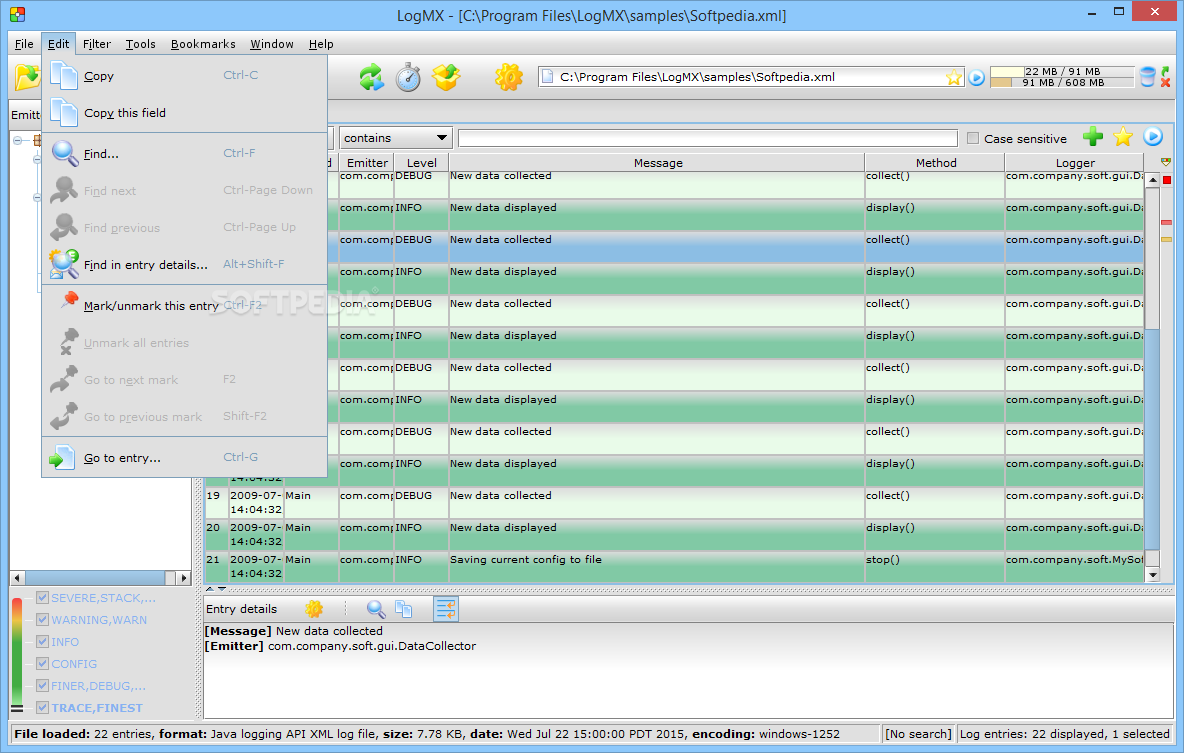Click the gear icon in Entry details
1184x753 pixels.
(314, 609)
